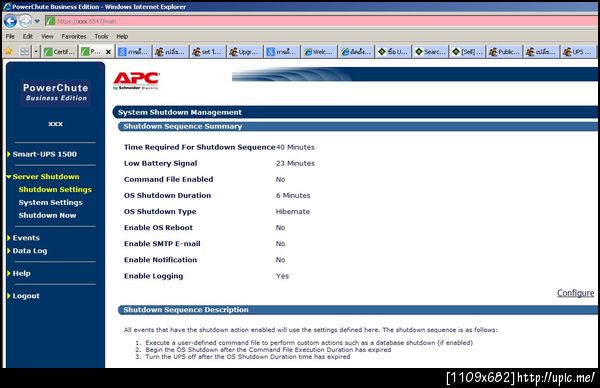Open the Tools menu
The image size is (600, 388).
click(101, 36)
